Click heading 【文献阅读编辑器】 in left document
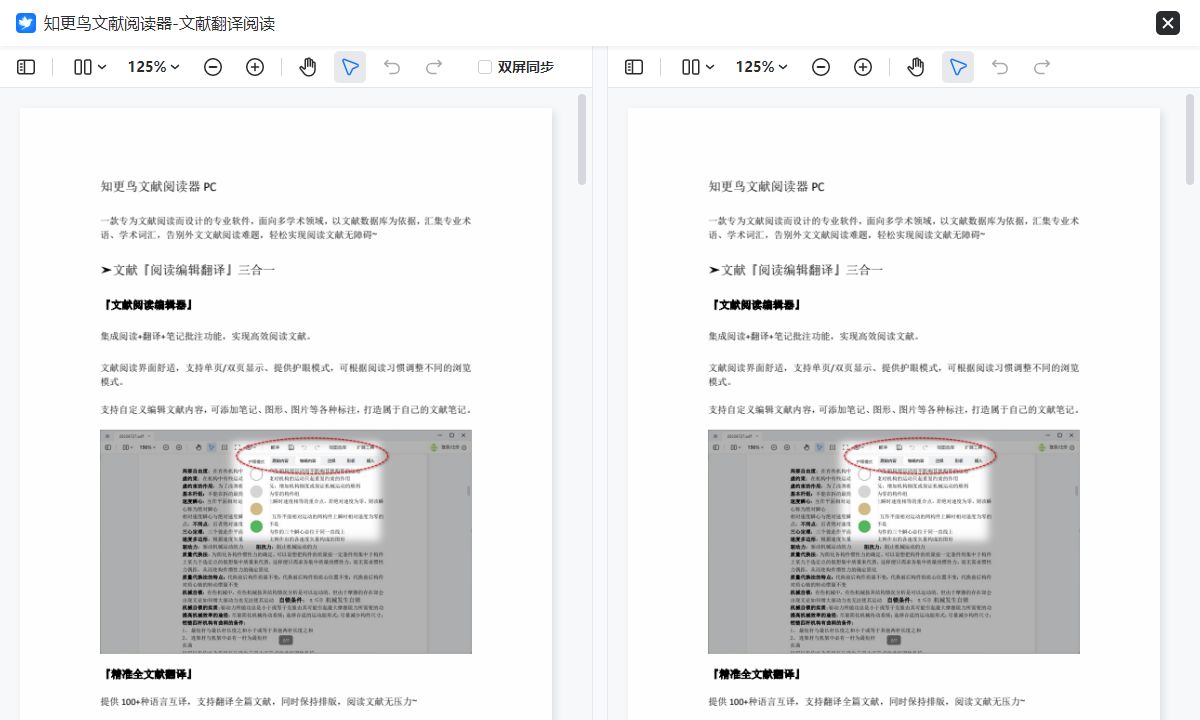This screenshot has width=1200, height=720. point(148,305)
